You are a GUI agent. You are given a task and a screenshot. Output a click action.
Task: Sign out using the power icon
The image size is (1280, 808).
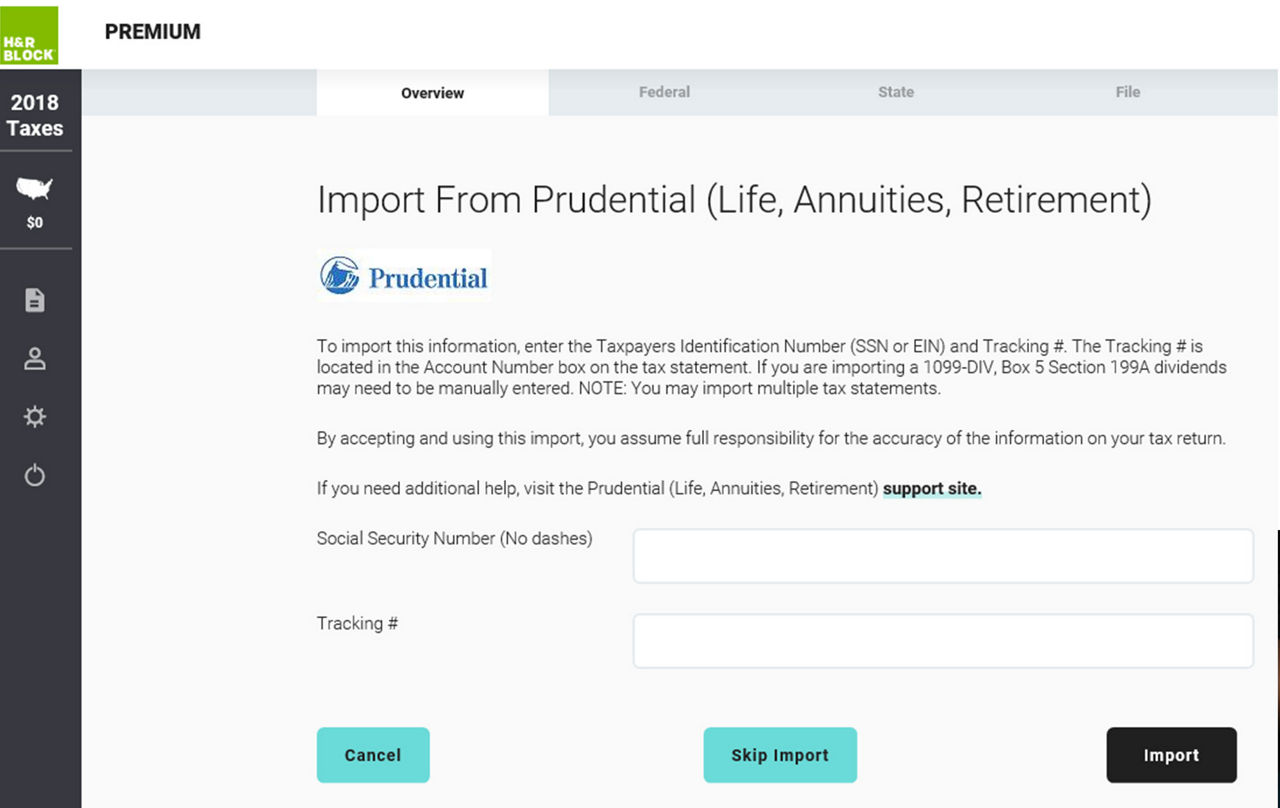[x=36, y=475]
